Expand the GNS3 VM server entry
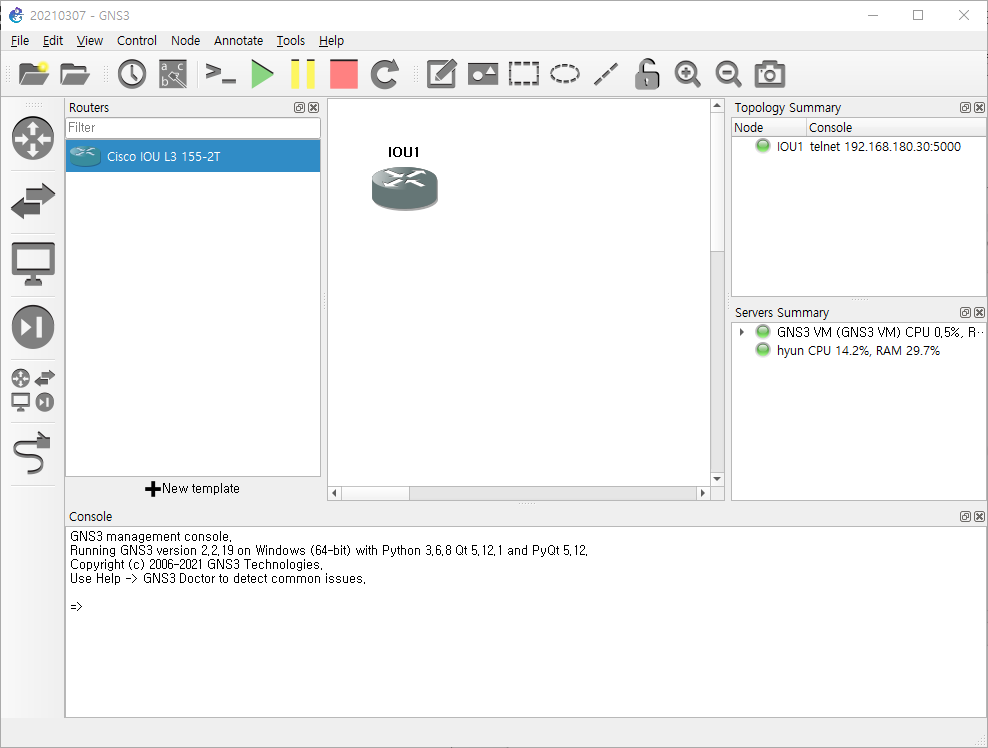The image size is (988, 748). click(x=742, y=331)
